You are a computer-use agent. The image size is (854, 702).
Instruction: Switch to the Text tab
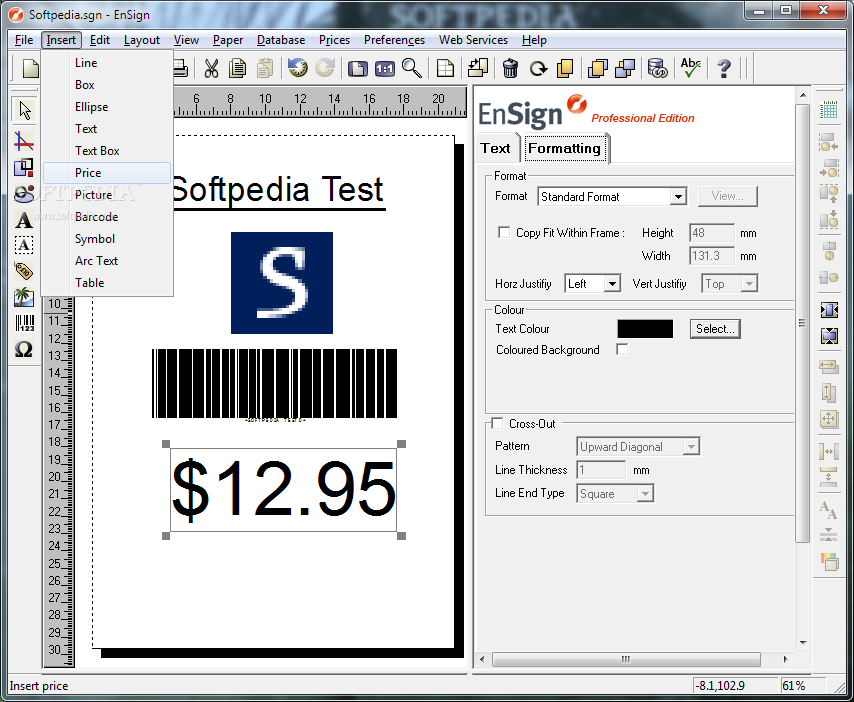(x=495, y=148)
